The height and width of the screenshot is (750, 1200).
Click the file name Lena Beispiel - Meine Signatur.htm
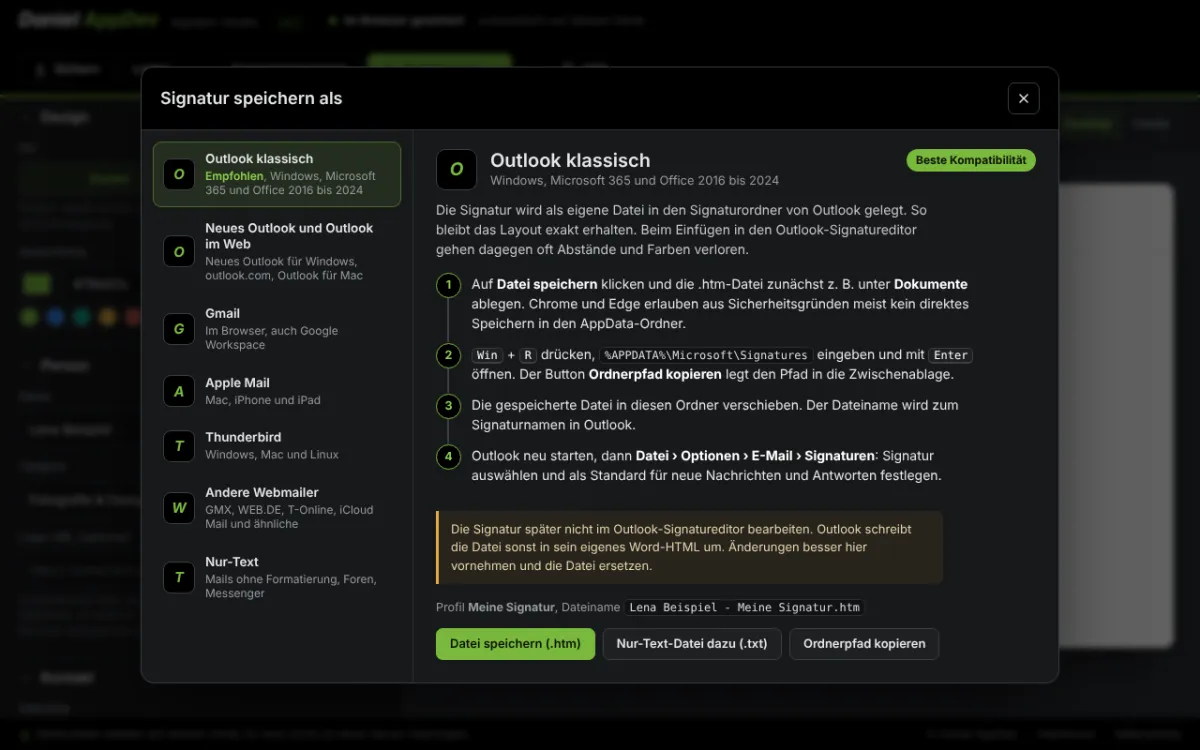(744, 607)
